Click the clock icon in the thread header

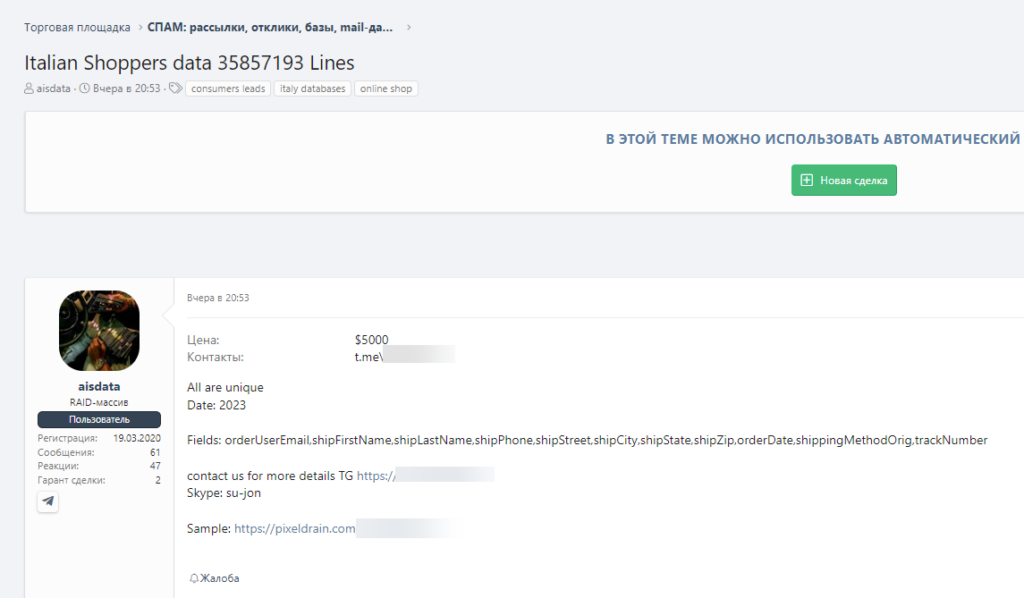tap(84, 88)
